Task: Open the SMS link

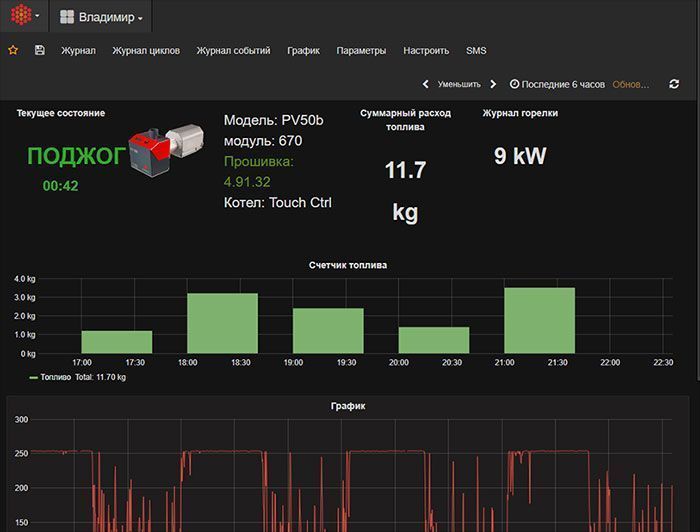Action: (476, 50)
